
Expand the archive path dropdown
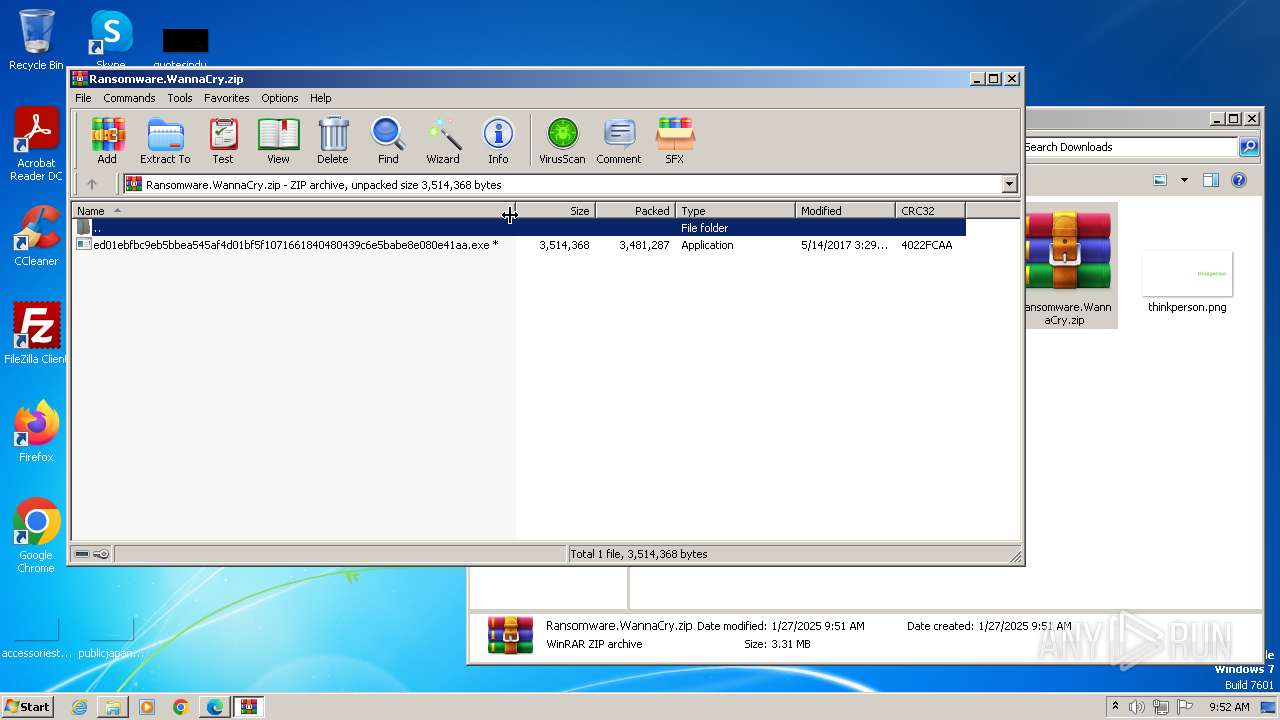coord(1009,184)
